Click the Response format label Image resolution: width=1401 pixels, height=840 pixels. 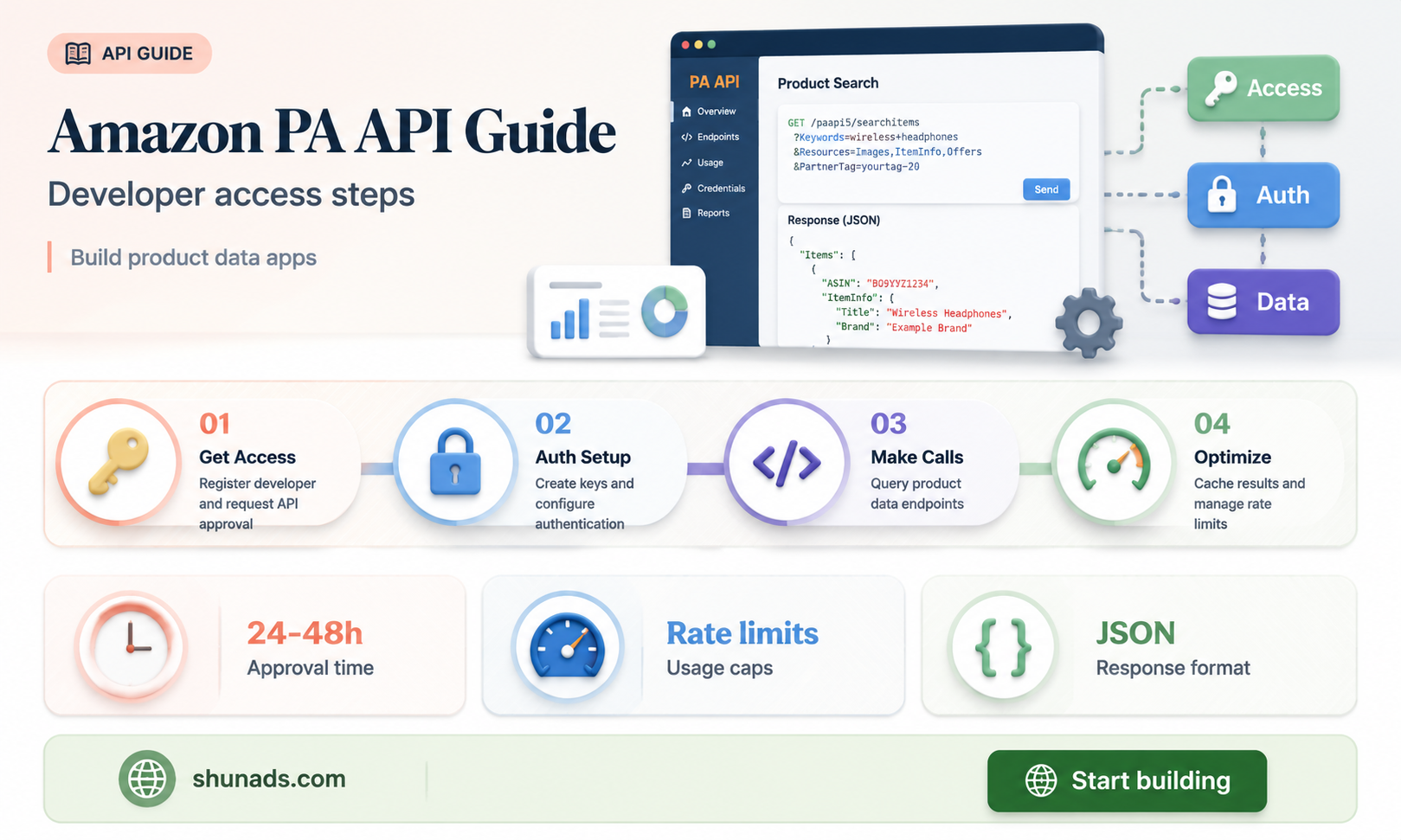tap(1173, 668)
